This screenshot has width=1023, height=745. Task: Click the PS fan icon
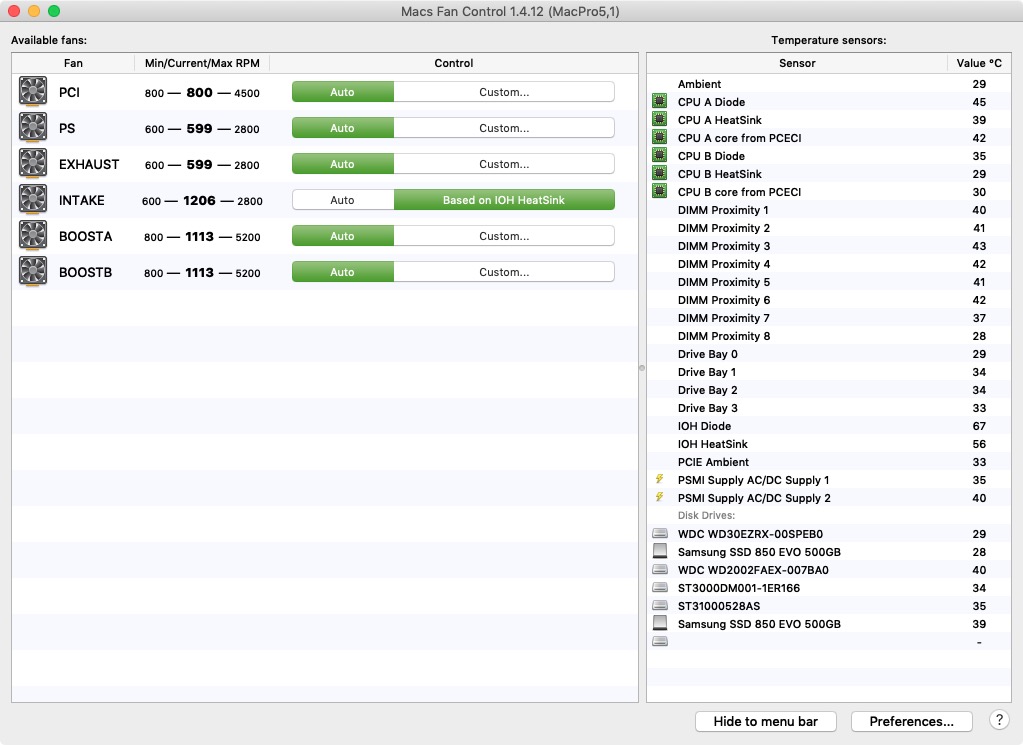coord(33,127)
